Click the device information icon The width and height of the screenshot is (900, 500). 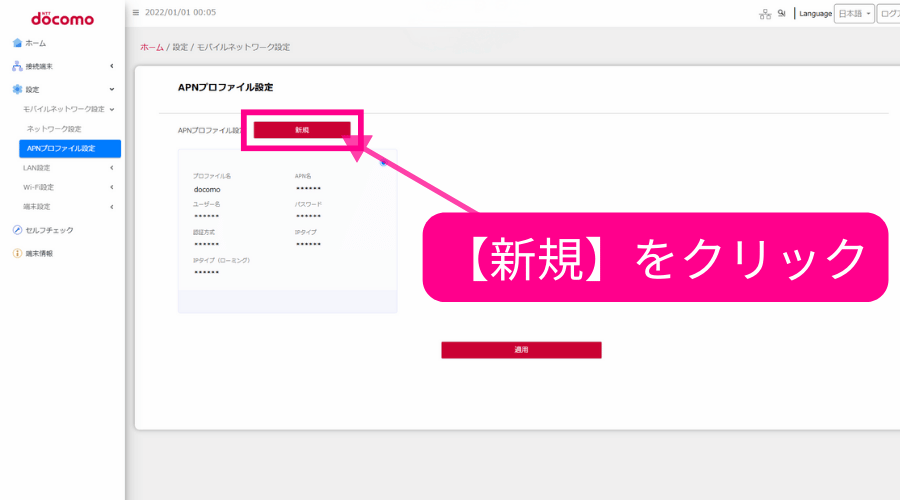(x=17, y=253)
